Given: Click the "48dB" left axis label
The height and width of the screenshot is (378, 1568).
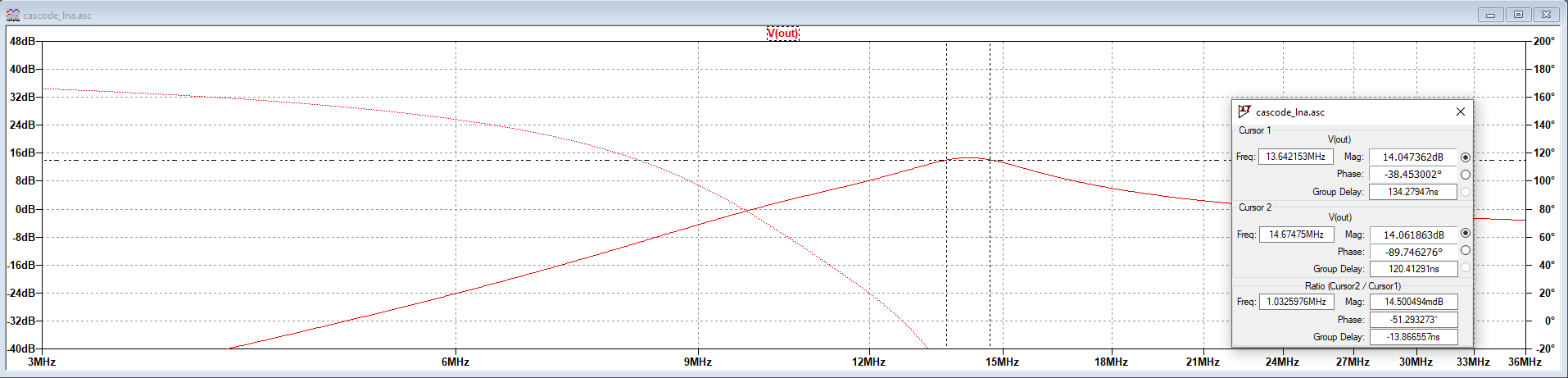Looking at the screenshot, I should click(22, 41).
